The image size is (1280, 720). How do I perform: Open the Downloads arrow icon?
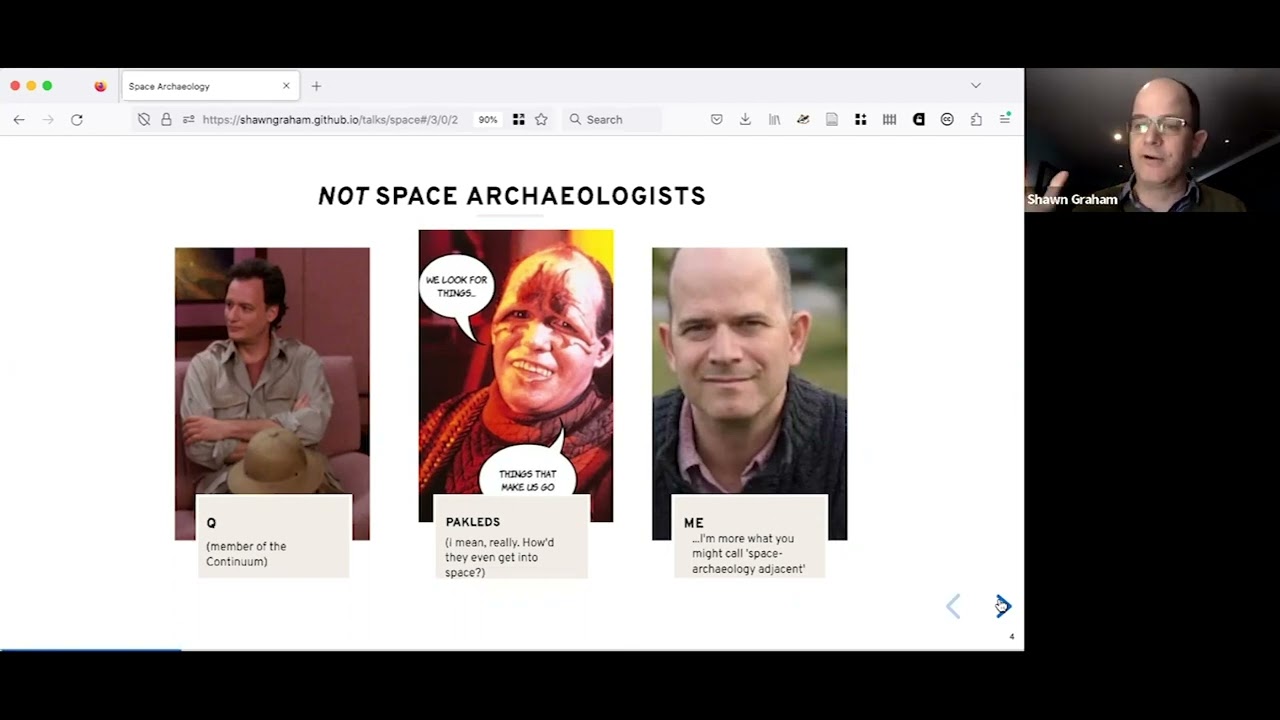click(x=745, y=119)
